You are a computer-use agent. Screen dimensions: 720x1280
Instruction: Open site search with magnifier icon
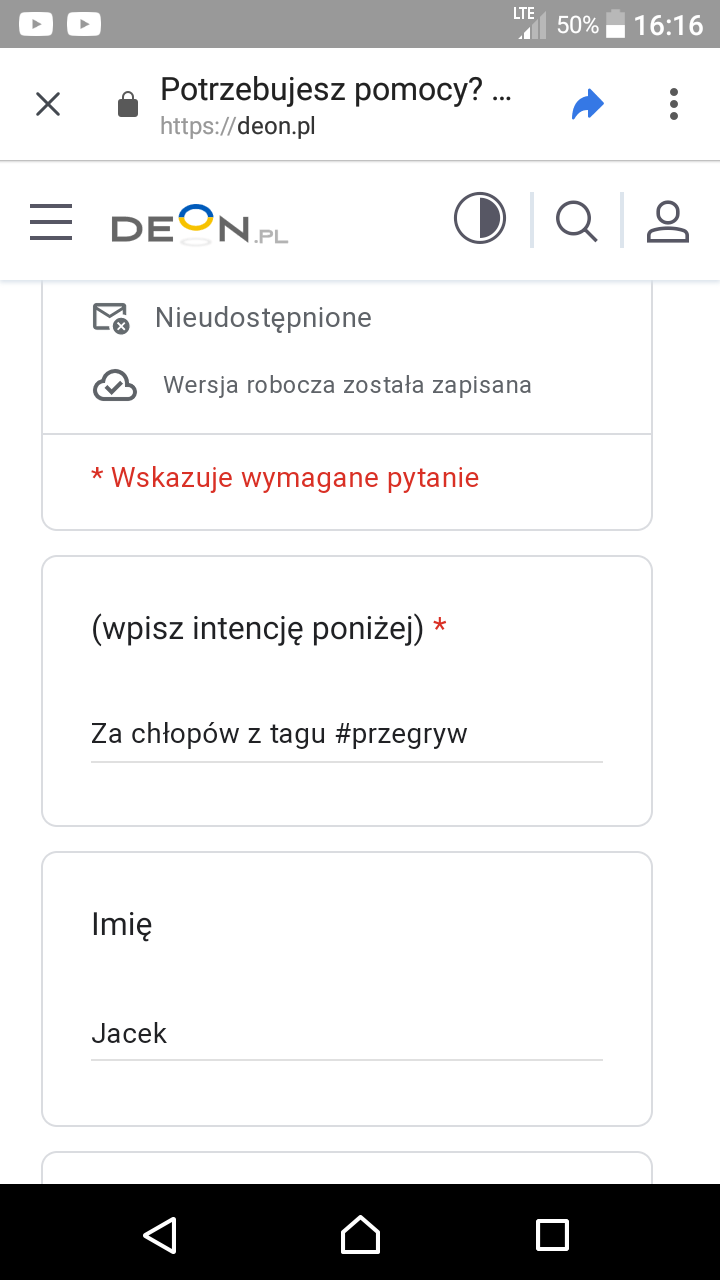tap(576, 221)
